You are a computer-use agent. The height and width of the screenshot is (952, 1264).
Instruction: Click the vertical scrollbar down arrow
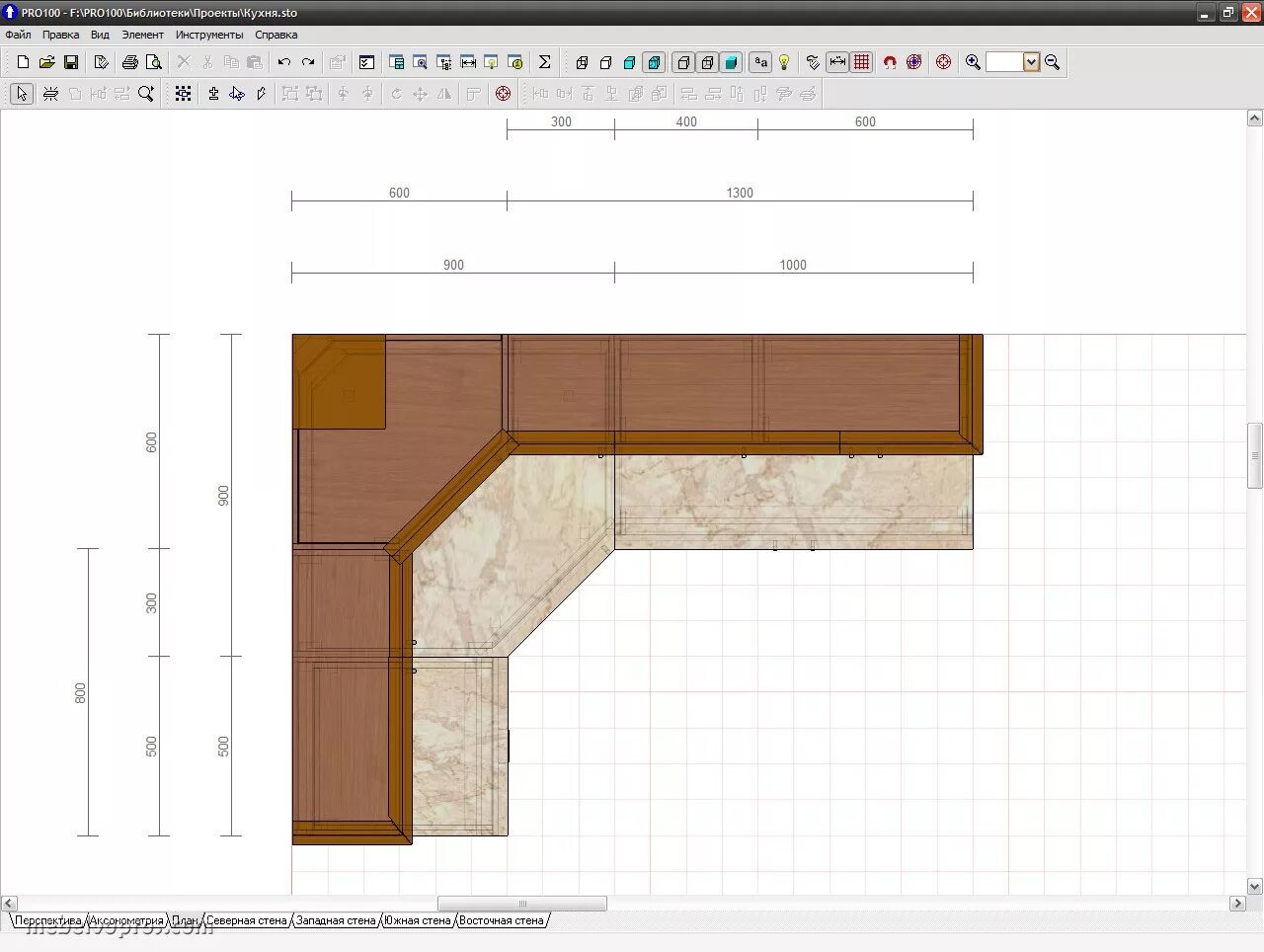point(1254,886)
